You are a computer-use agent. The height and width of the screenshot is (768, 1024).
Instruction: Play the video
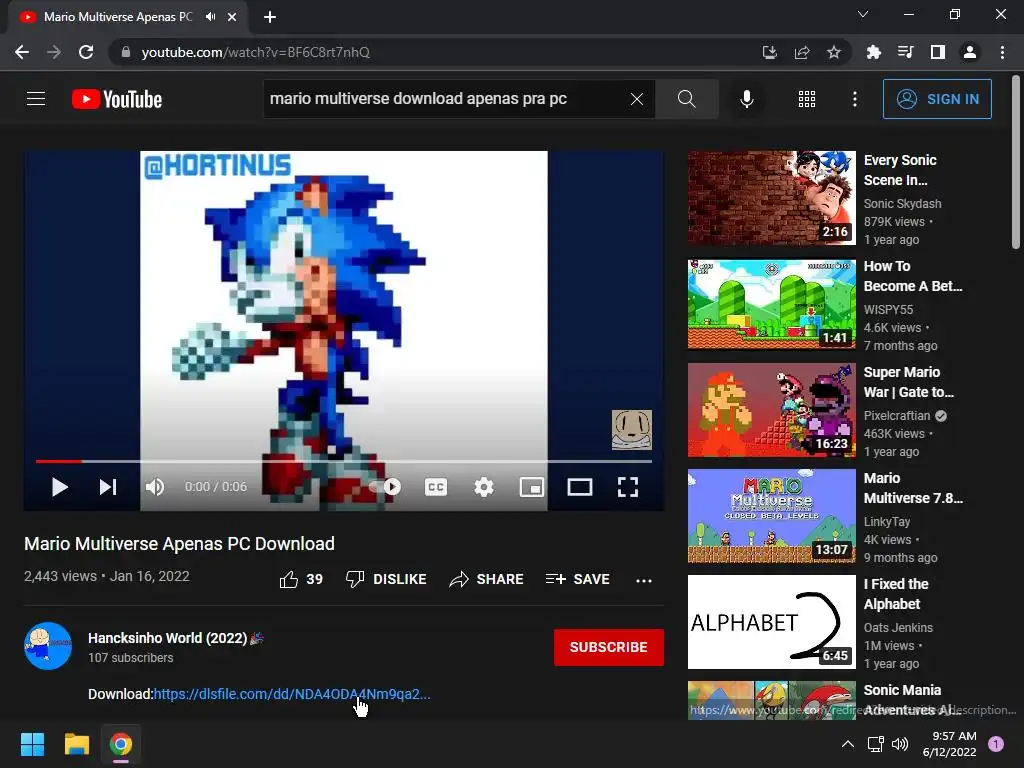pyautogui.click(x=59, y=487)
